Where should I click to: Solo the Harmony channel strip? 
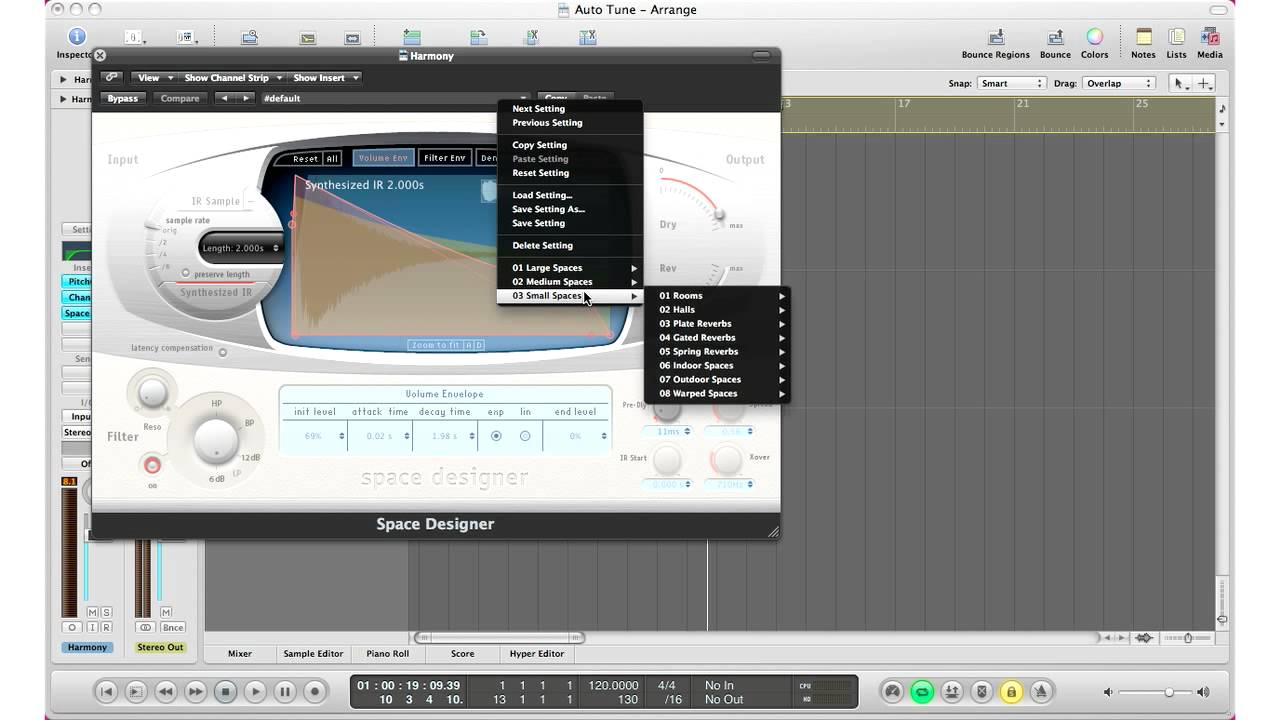[106, 612]
